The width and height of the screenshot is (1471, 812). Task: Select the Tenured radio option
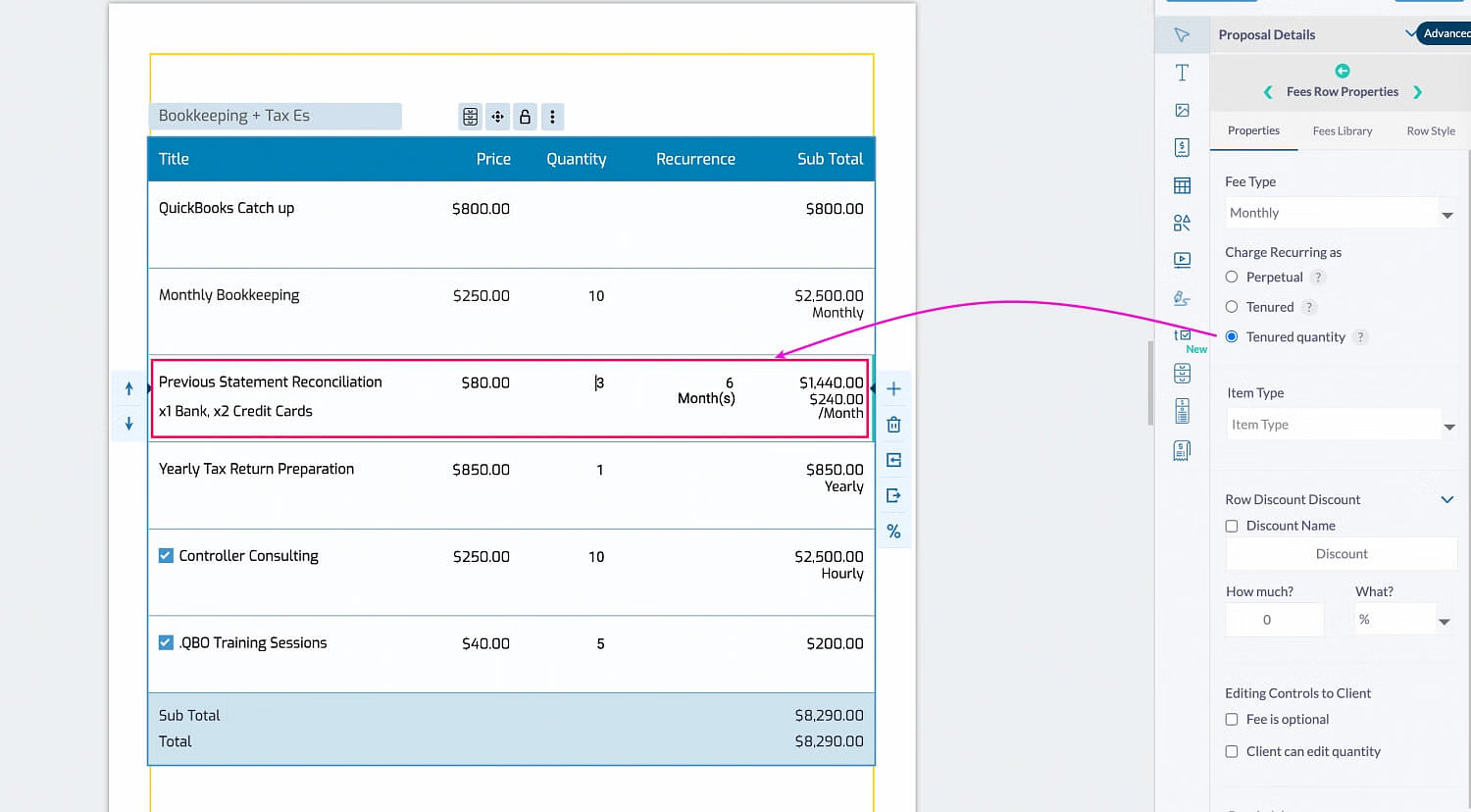click(x=1232, y=307)
